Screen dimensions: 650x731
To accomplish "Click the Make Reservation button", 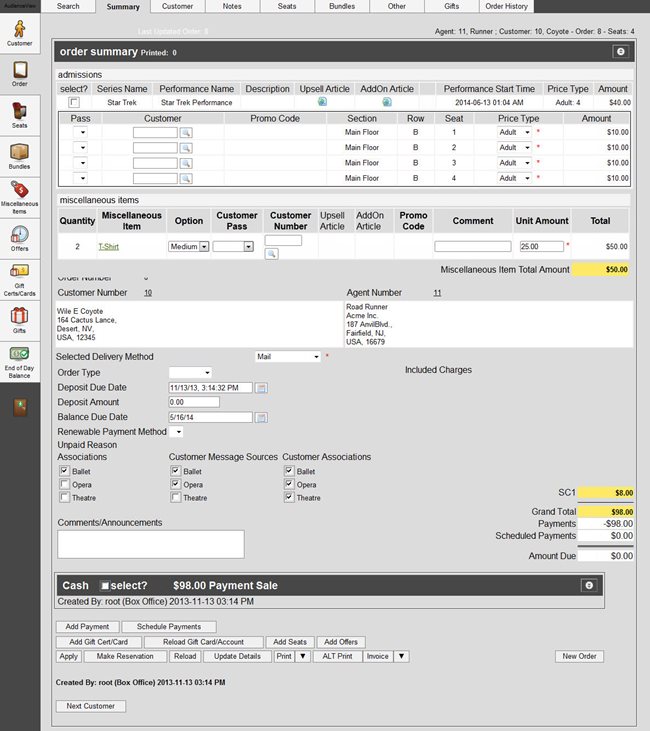I will tap(125, 656).
